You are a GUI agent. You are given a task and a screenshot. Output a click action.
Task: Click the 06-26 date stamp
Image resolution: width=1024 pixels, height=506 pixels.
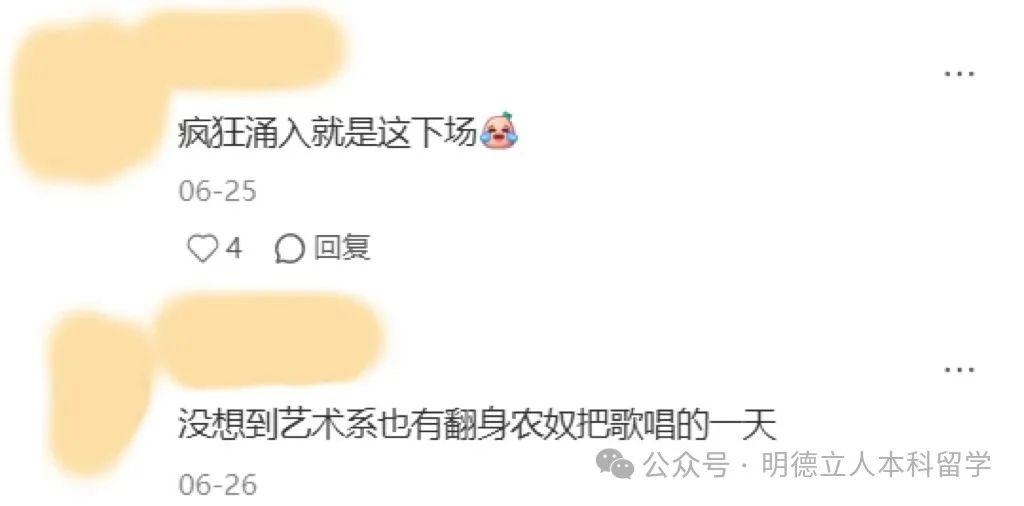coord(217,484)
